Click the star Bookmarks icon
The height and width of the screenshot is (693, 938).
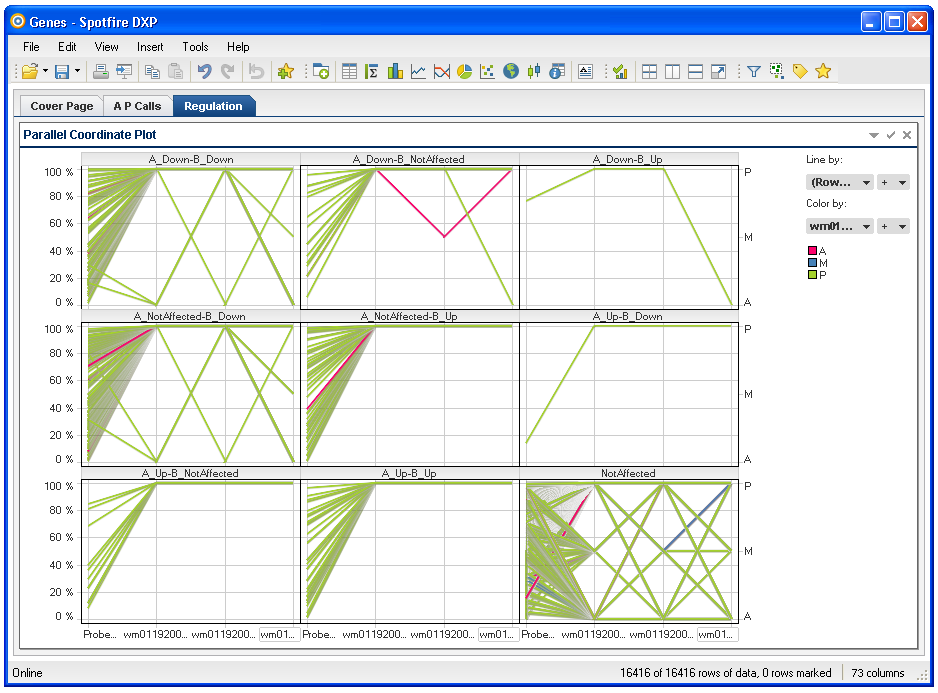tap(823, 71)
